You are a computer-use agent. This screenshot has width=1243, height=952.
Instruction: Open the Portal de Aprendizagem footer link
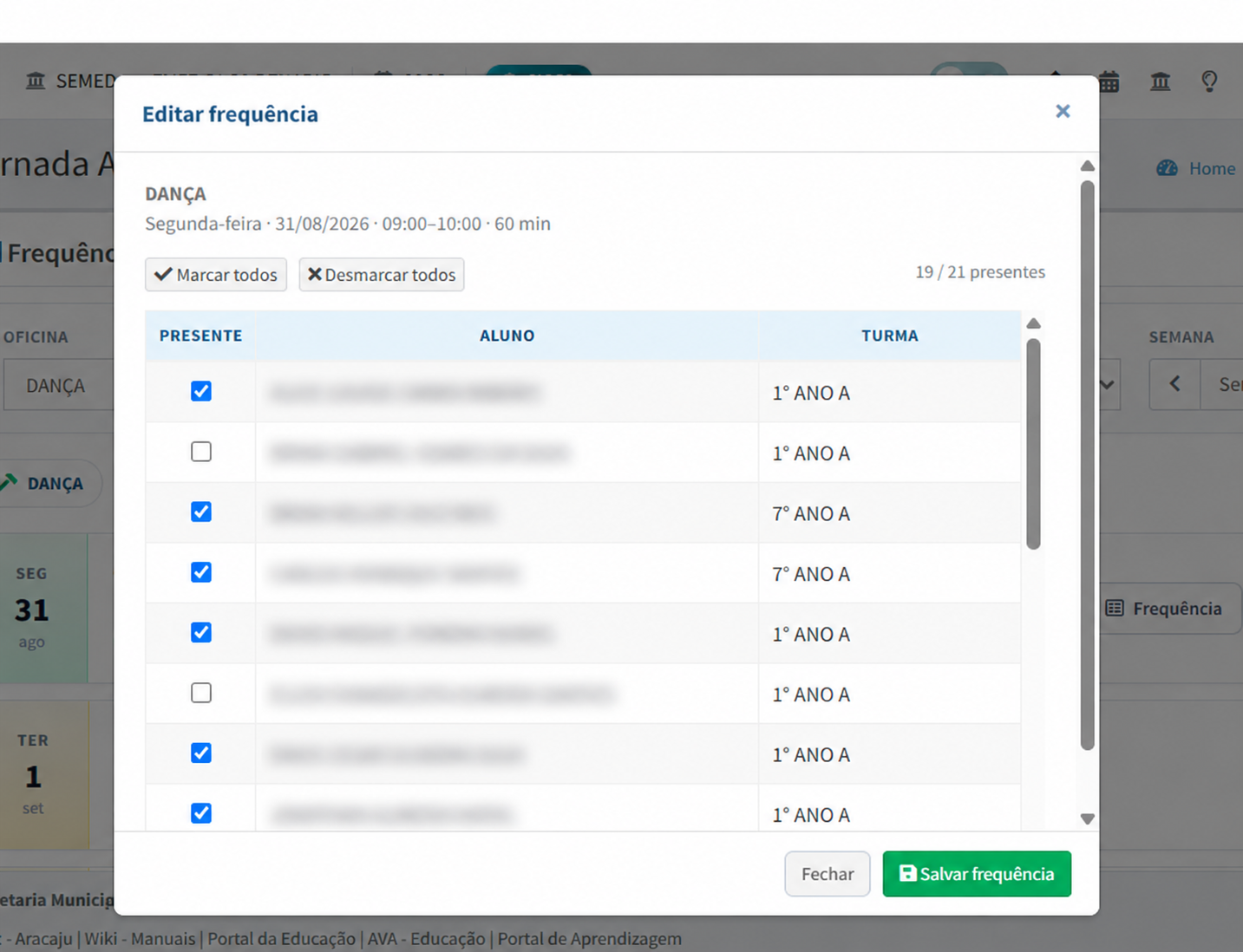(x=589, y=938)
